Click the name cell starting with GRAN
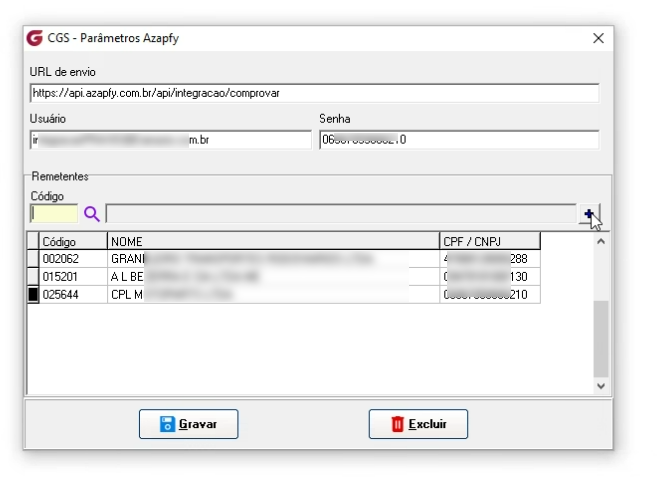The width and height of the screenshot is (658, 477). [x=274, y=258]
